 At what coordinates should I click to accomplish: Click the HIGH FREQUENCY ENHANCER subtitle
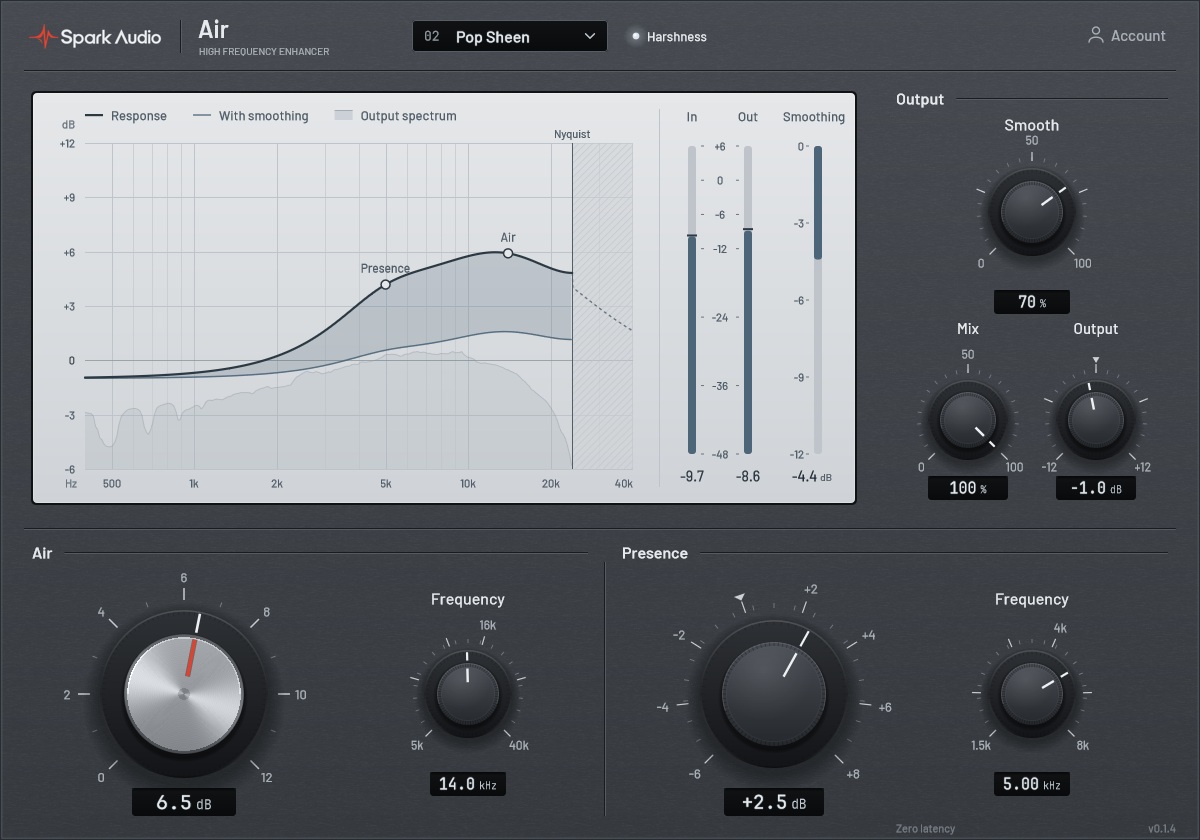click(x=264, y=52)
